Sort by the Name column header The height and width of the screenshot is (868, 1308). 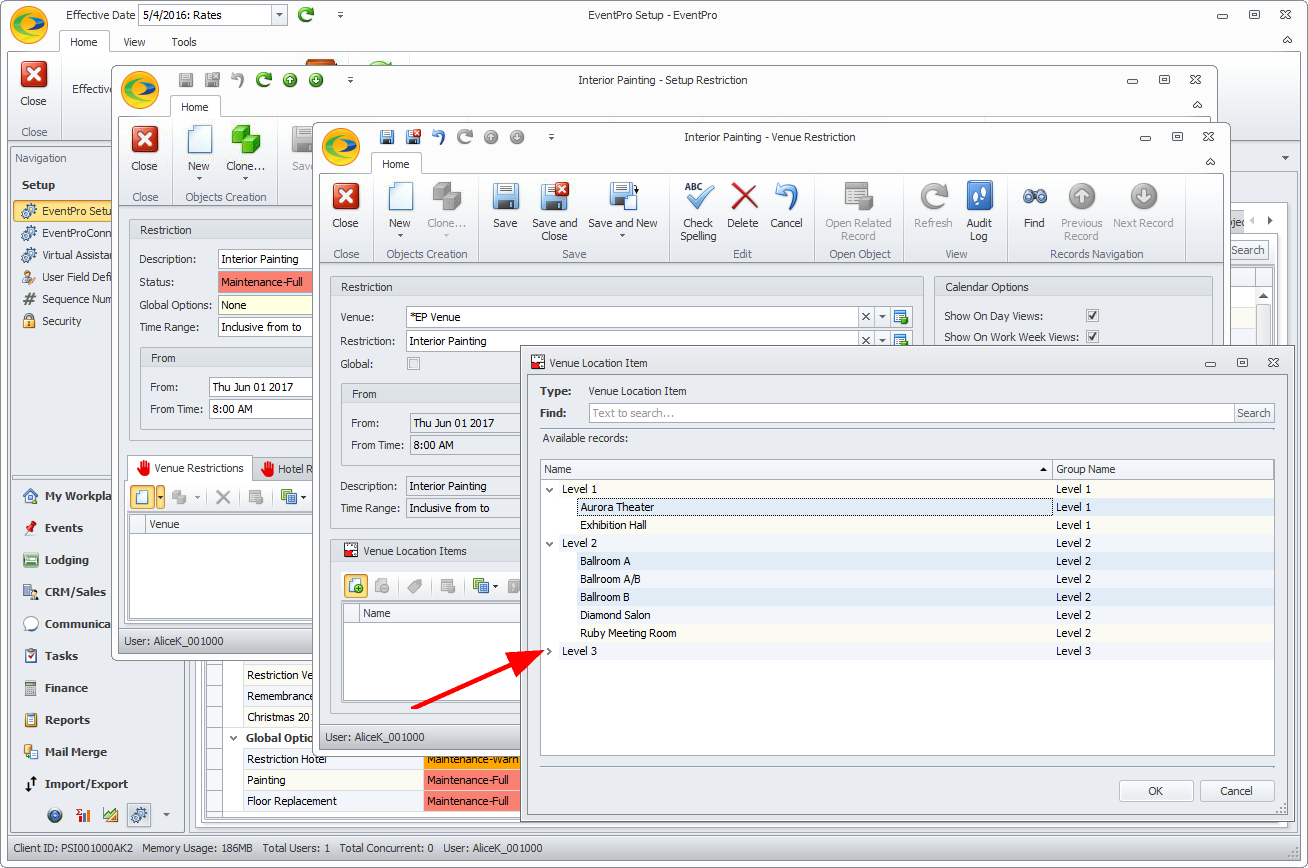(x=796, y=469)
